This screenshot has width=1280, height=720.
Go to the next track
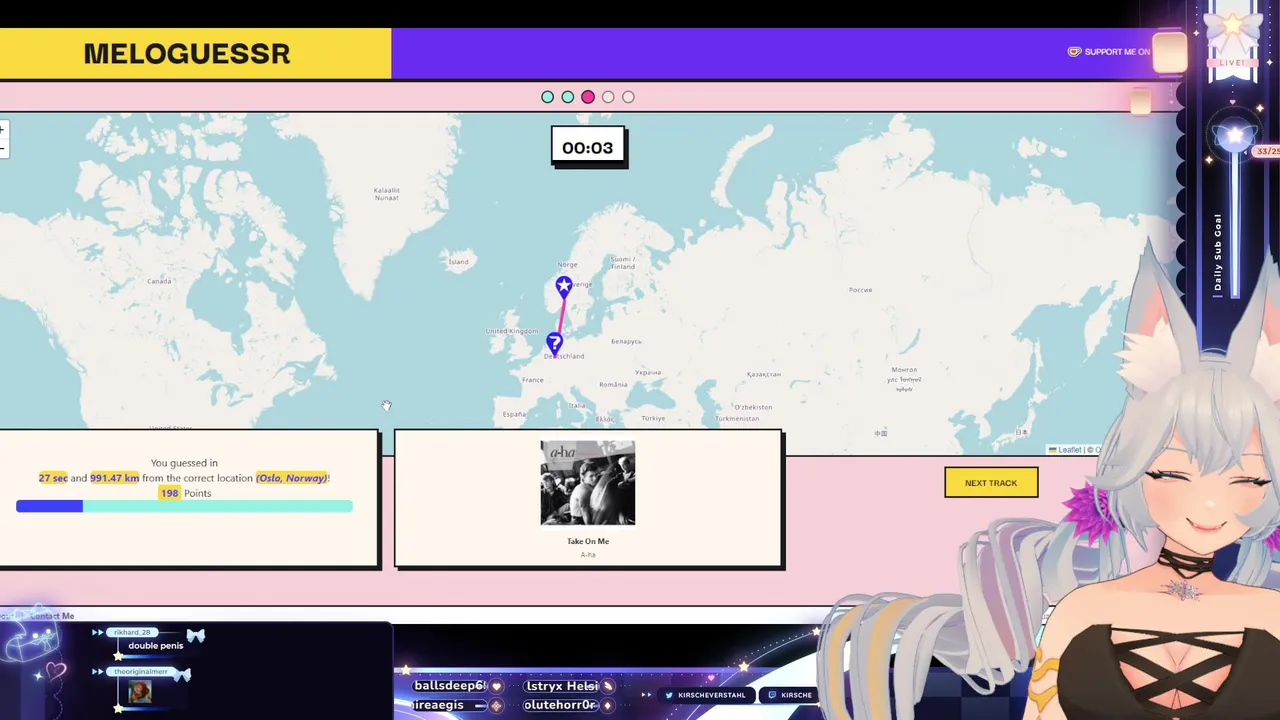[991, 483]
